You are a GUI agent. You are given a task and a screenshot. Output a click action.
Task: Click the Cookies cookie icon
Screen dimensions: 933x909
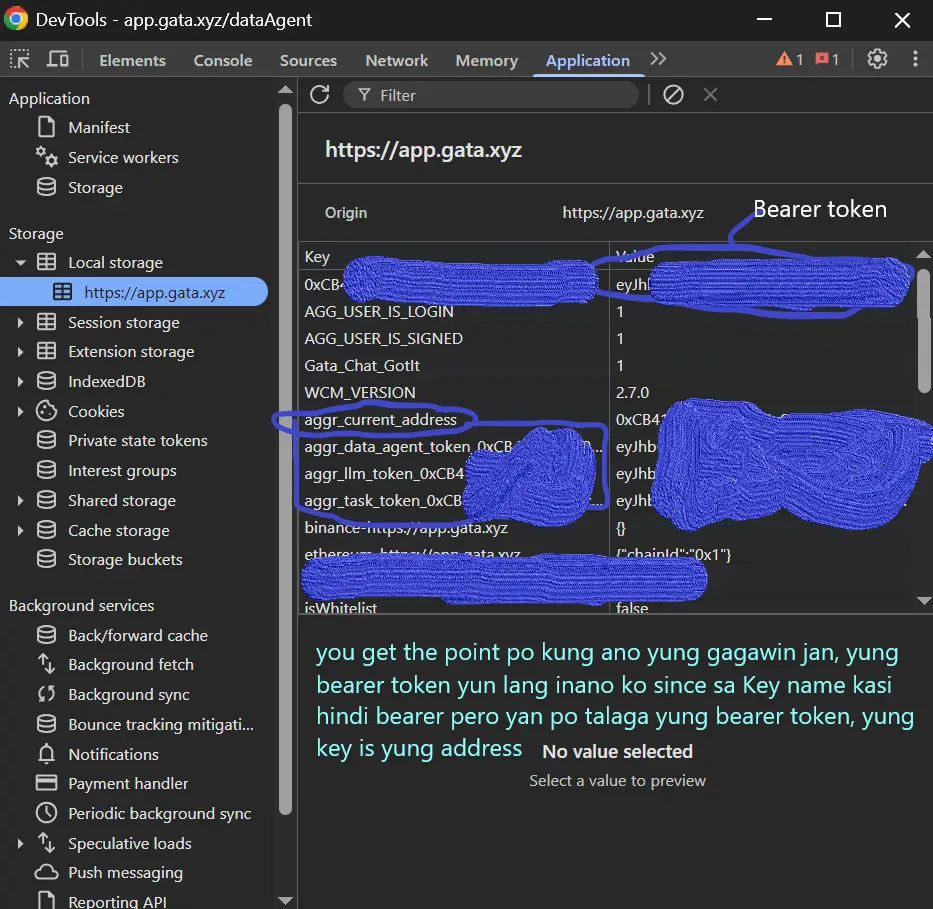click(46, 410)
